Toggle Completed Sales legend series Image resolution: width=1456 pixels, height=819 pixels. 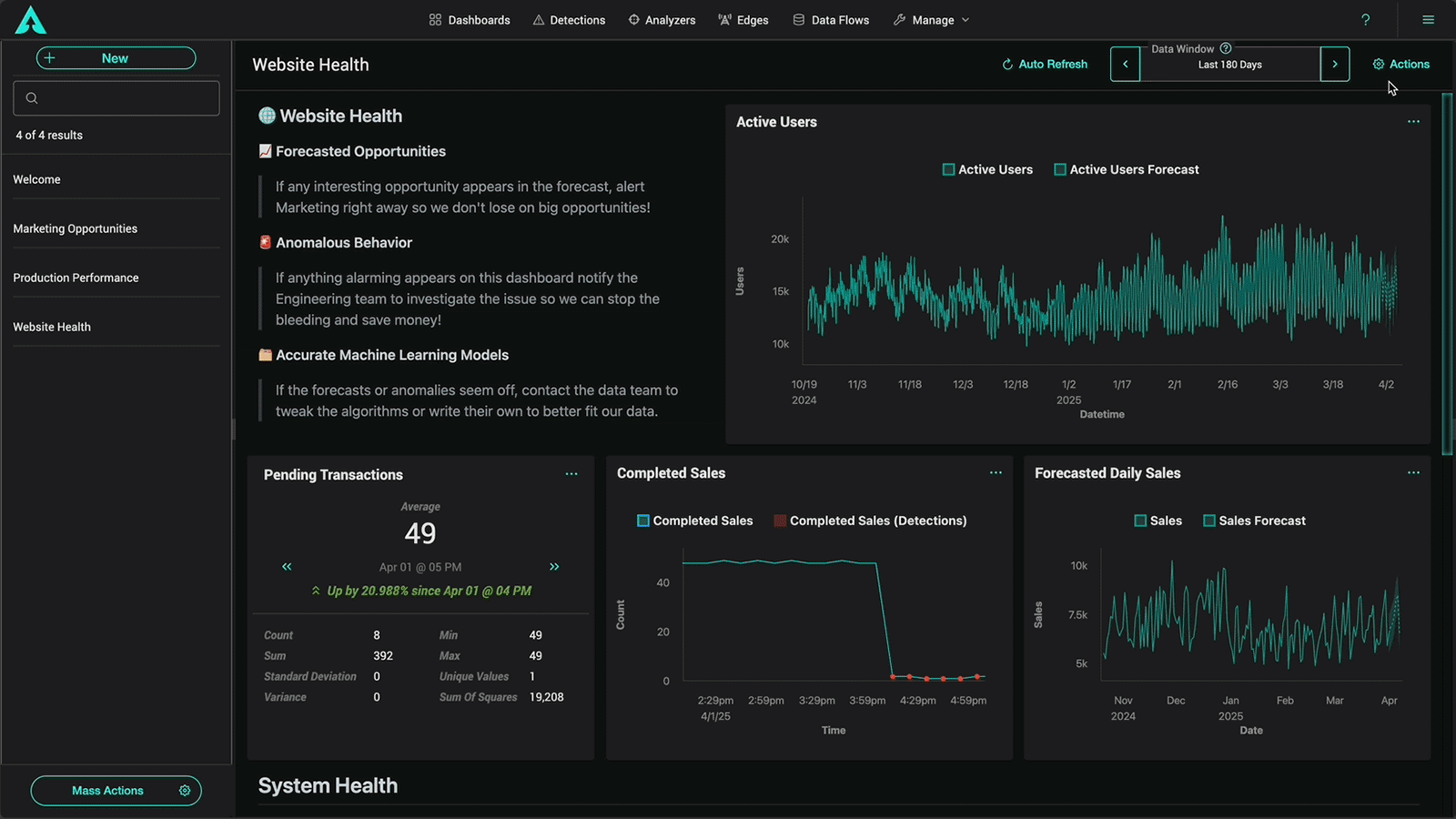pos(695,521)
